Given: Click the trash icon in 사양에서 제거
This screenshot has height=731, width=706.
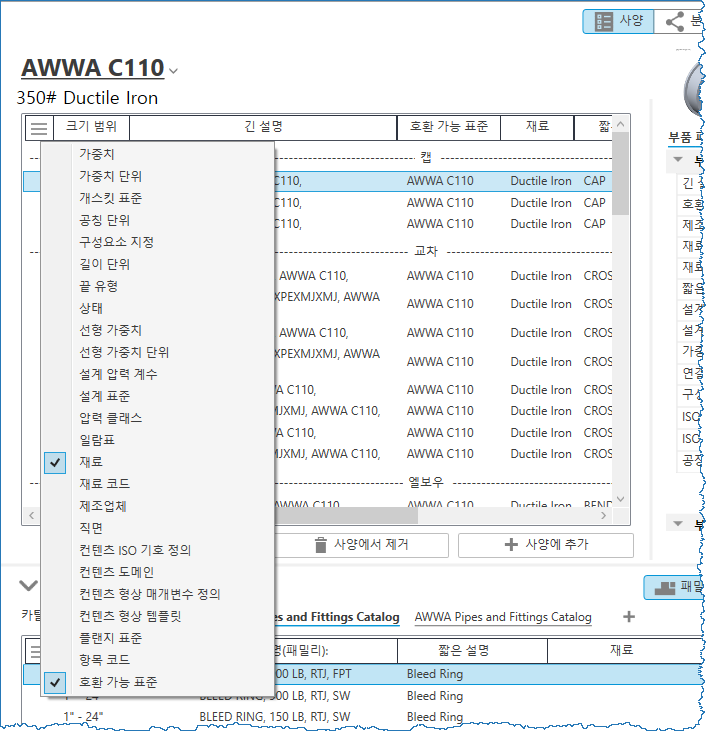Looking at the screenshot, I should click(321, 545).
